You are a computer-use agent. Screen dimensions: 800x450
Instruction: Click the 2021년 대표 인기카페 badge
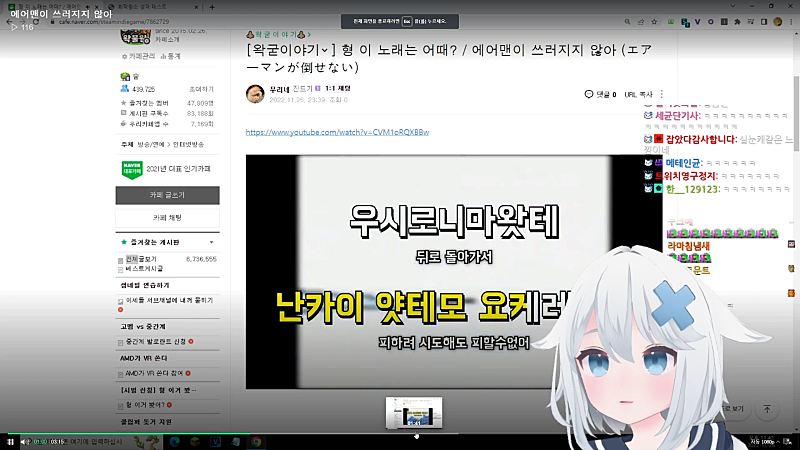[166, 169]
